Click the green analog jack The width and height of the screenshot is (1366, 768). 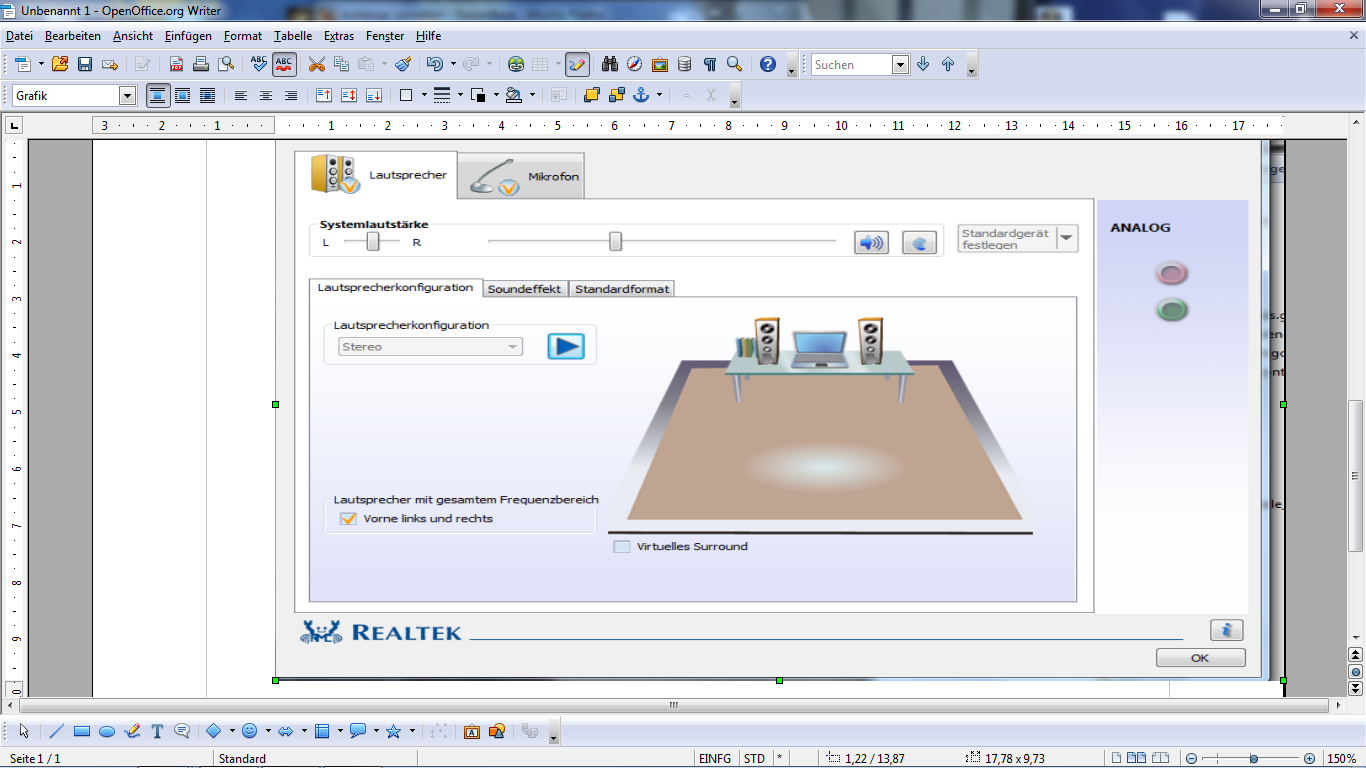pyautogui.click(x=1171, y=310)
